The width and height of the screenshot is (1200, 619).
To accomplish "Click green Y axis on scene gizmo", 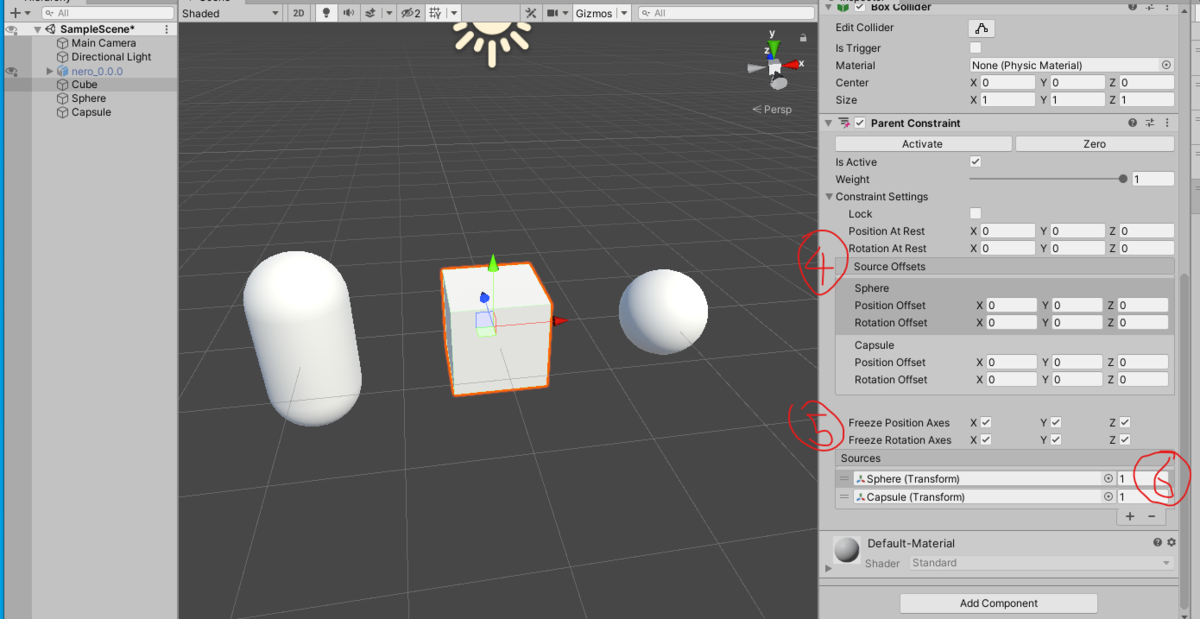I will (773, 48).
